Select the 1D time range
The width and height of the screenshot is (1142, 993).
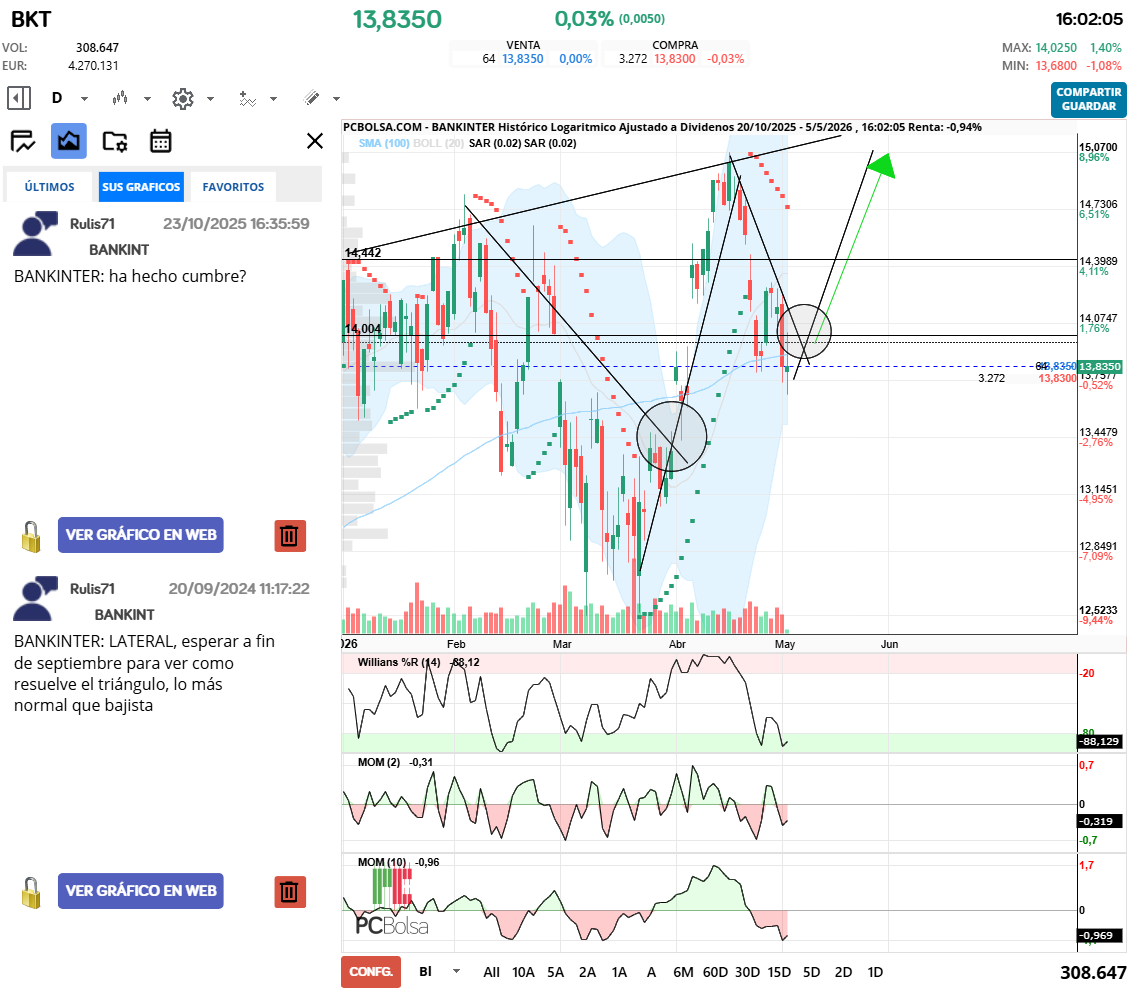coord(875,972)
